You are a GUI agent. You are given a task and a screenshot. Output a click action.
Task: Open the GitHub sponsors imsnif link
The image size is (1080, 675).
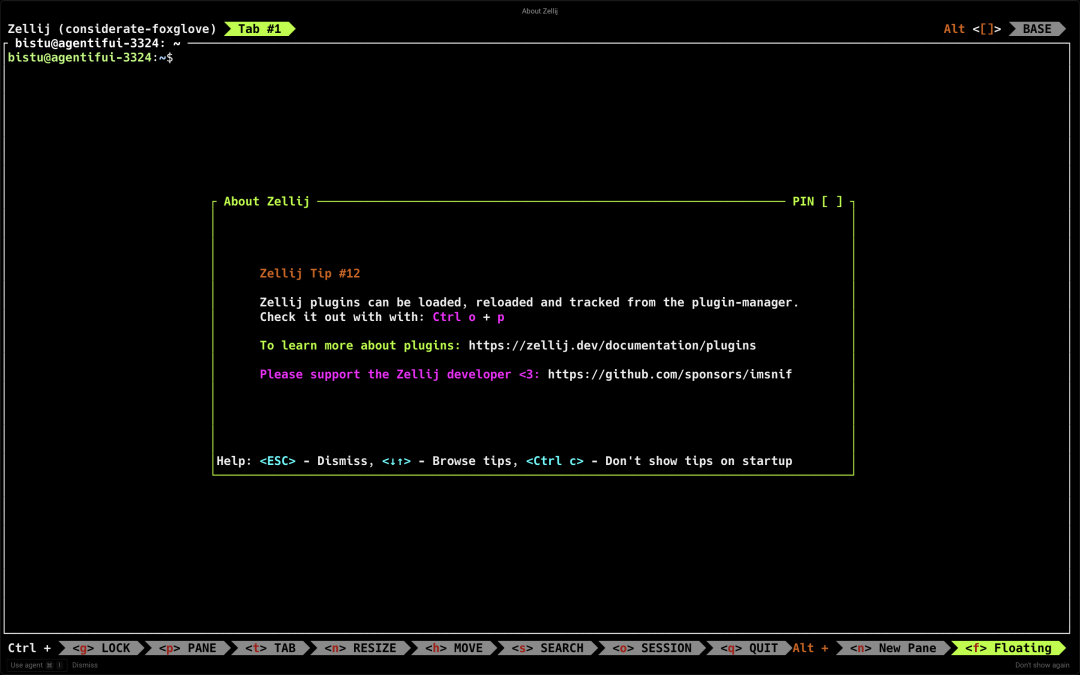pyautogui.click(x=669, y=374)
